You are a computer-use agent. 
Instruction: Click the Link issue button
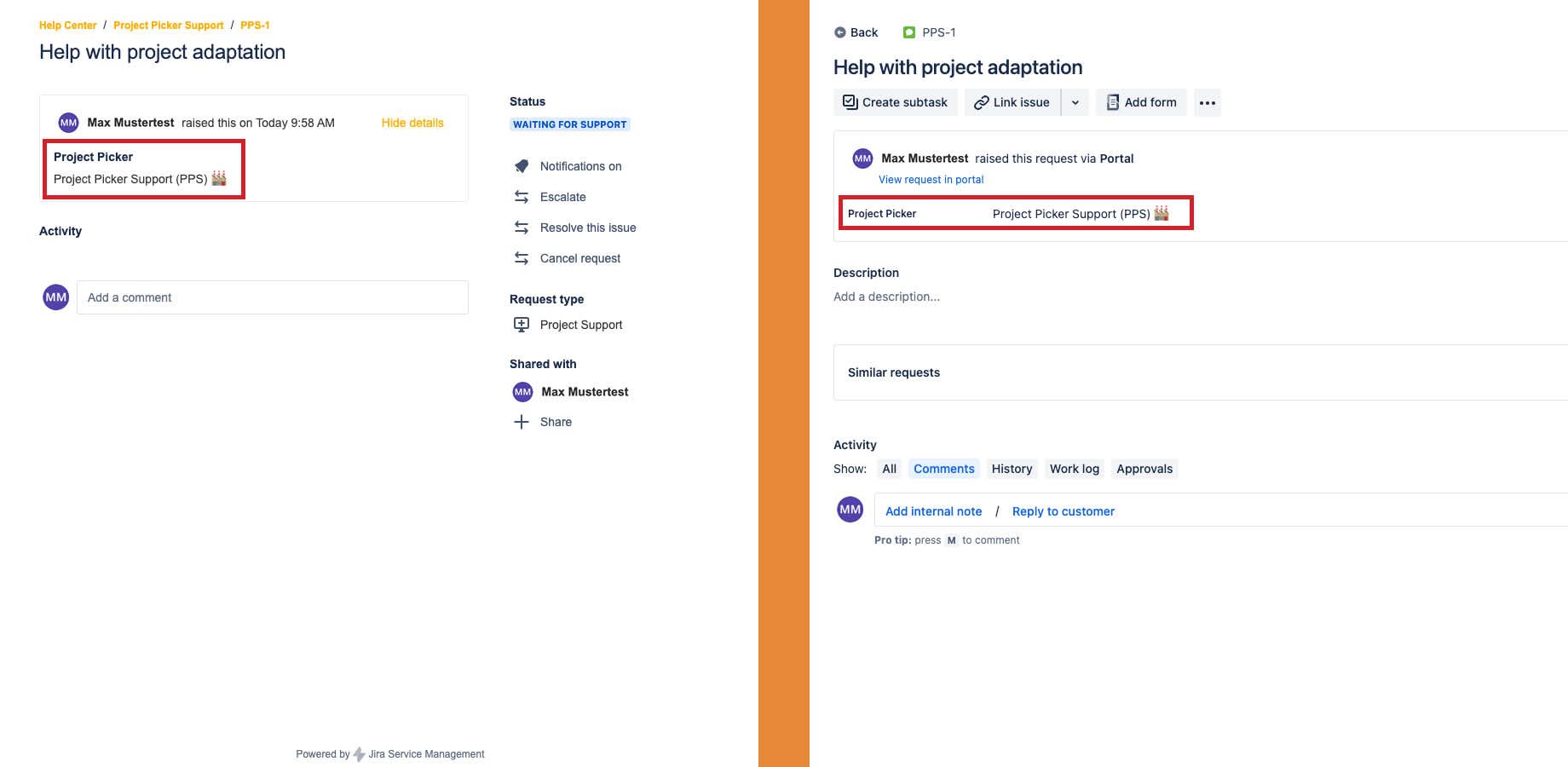pos(1012,102)
